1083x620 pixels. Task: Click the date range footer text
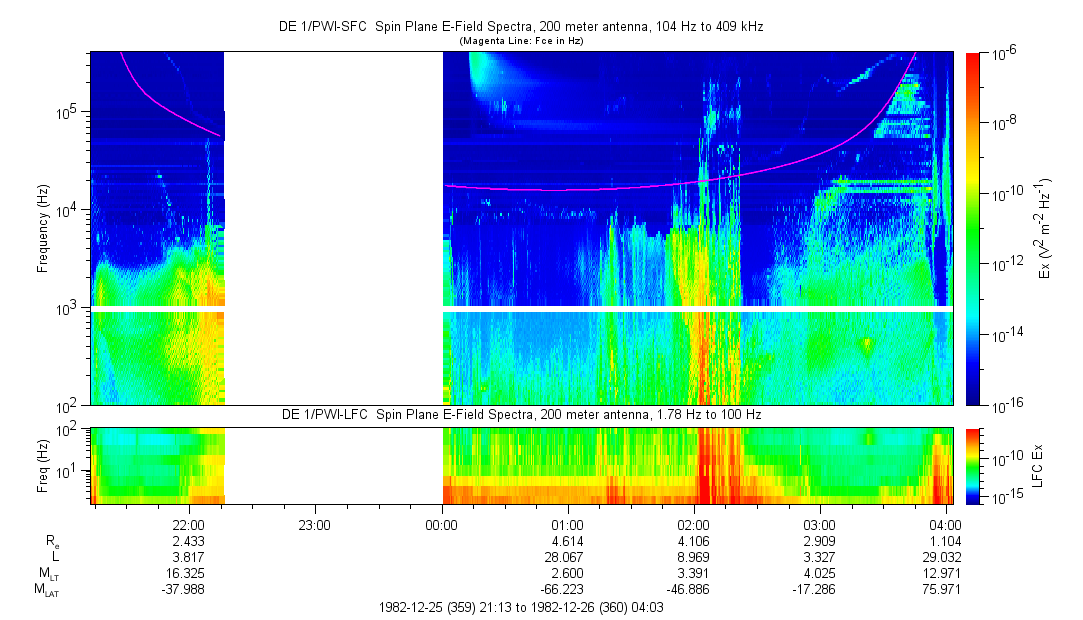coord(520,607)
